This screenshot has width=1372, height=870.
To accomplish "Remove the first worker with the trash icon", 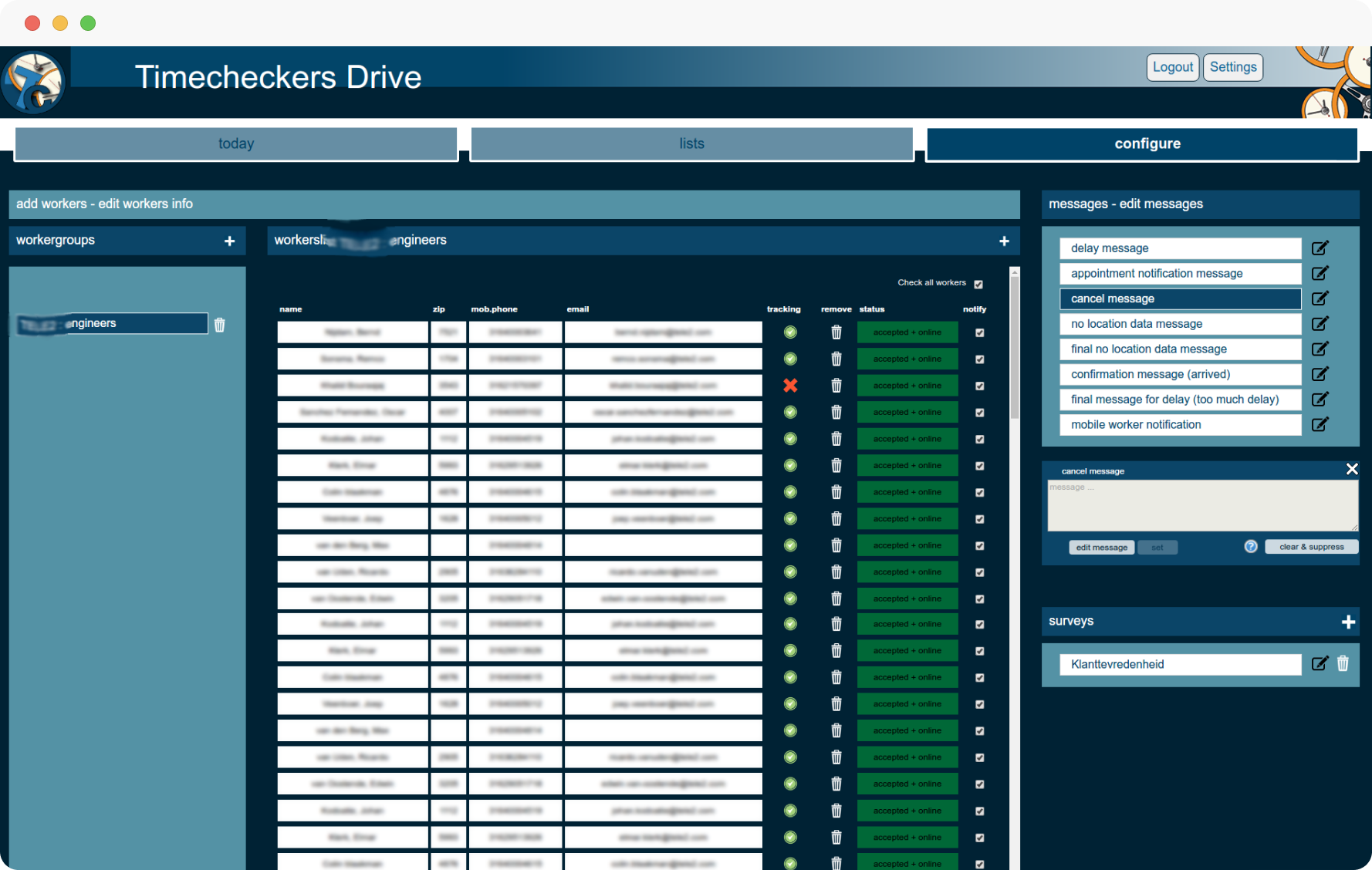I will [x=836, y=332].
